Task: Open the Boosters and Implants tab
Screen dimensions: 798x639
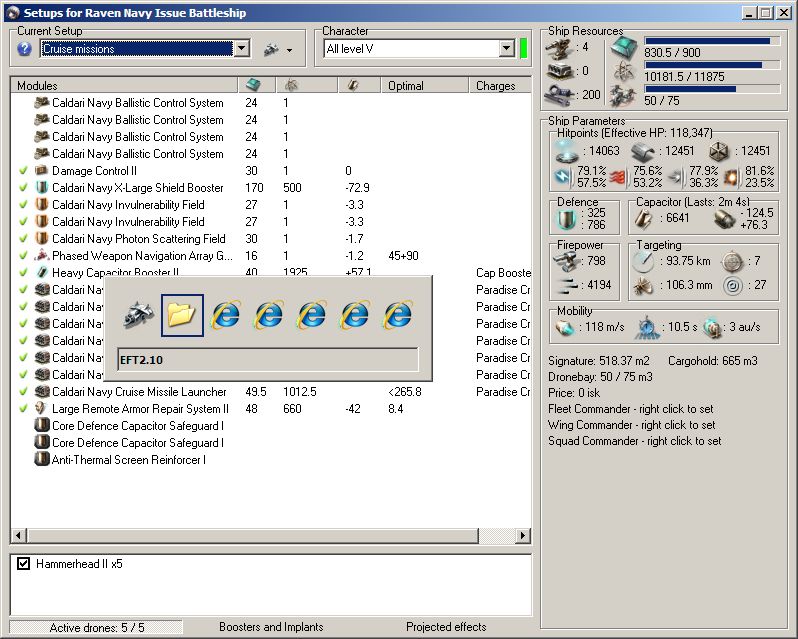Action: pyautogui.click(x=271, y=627)
